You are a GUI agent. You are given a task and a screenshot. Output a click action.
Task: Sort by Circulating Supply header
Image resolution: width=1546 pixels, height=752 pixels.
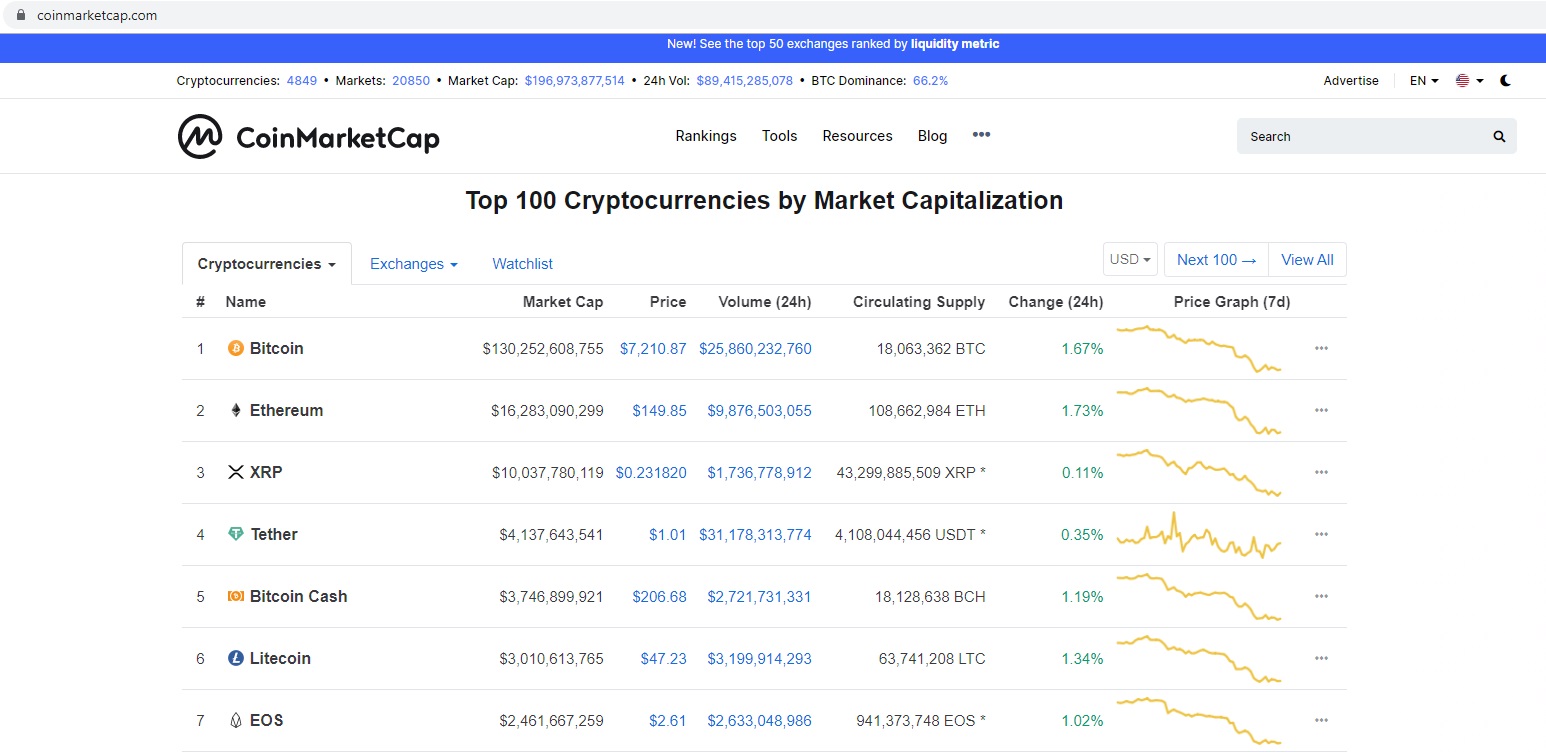pyautogui.click(x=919, y=302)
